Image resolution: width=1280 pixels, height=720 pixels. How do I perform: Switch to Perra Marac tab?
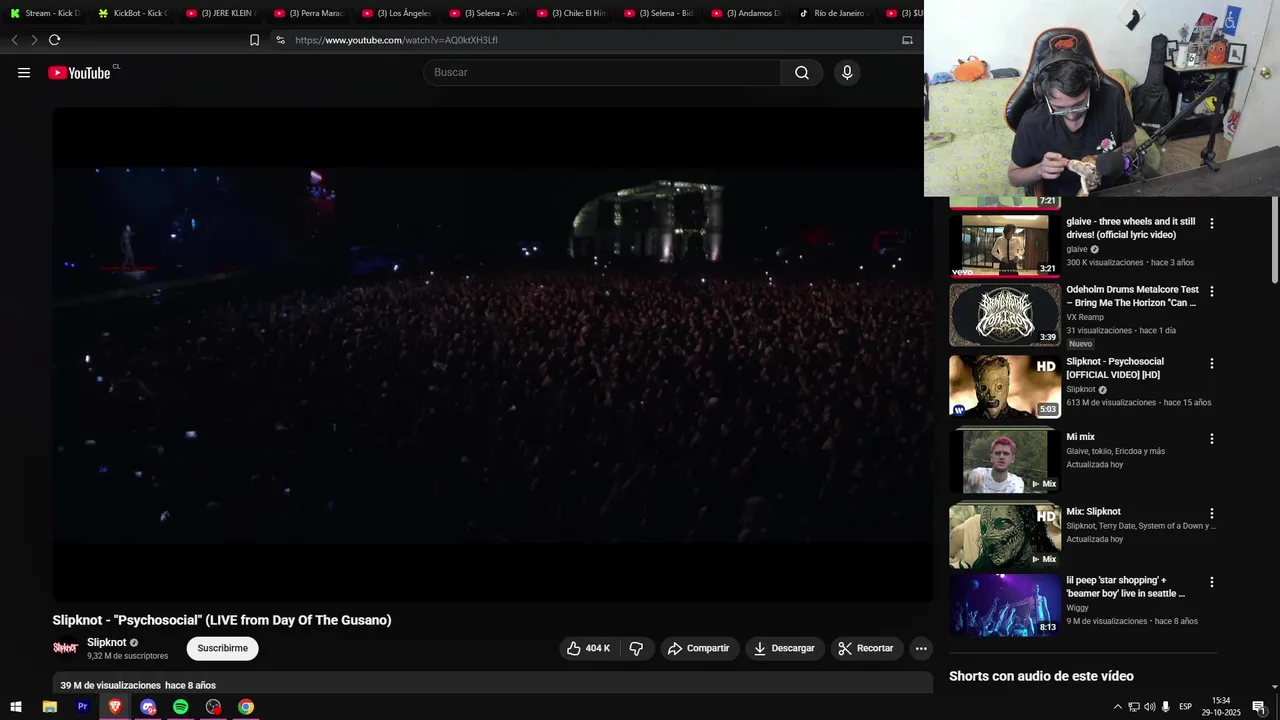pyautogui.click(x=310, y=13)
